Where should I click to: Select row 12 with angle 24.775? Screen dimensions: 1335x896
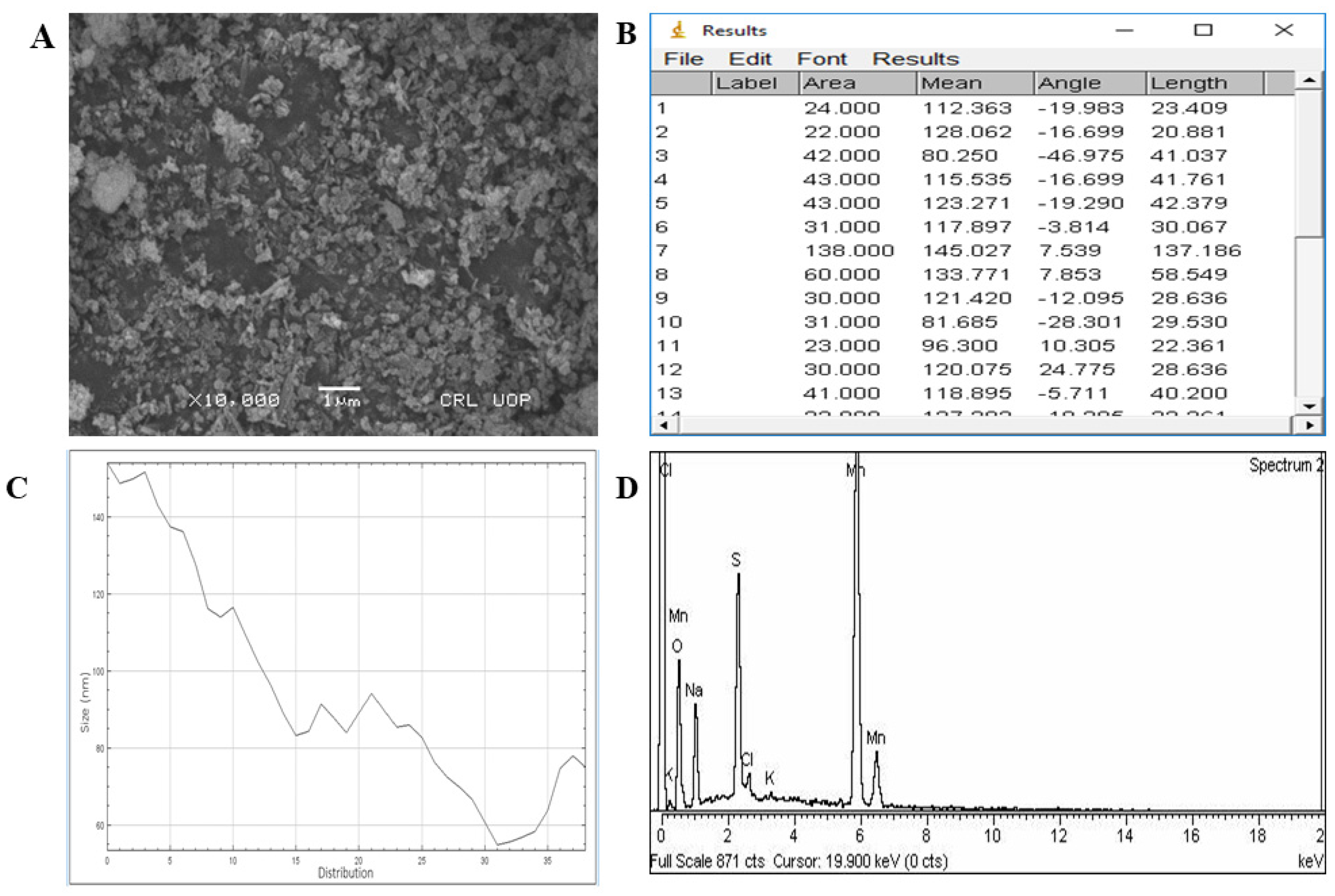point(973,369)
